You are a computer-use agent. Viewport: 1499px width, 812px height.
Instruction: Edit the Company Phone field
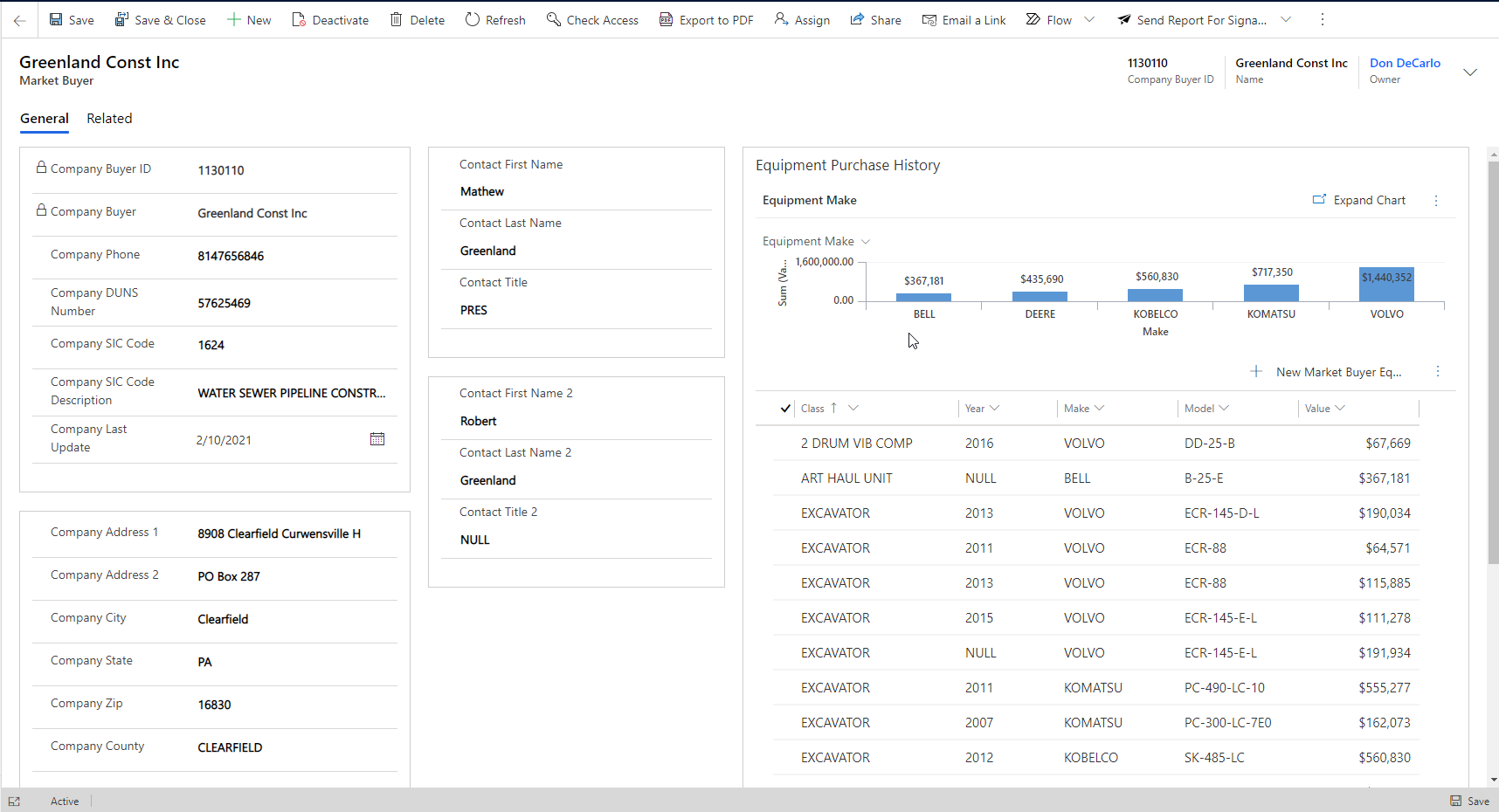[x=293, y=256]
